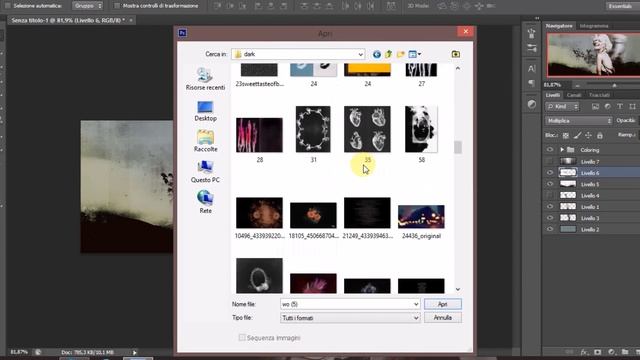Create a new folder in dark
The width and height of the screenshot is (640, 360).
tap(400, 54)
